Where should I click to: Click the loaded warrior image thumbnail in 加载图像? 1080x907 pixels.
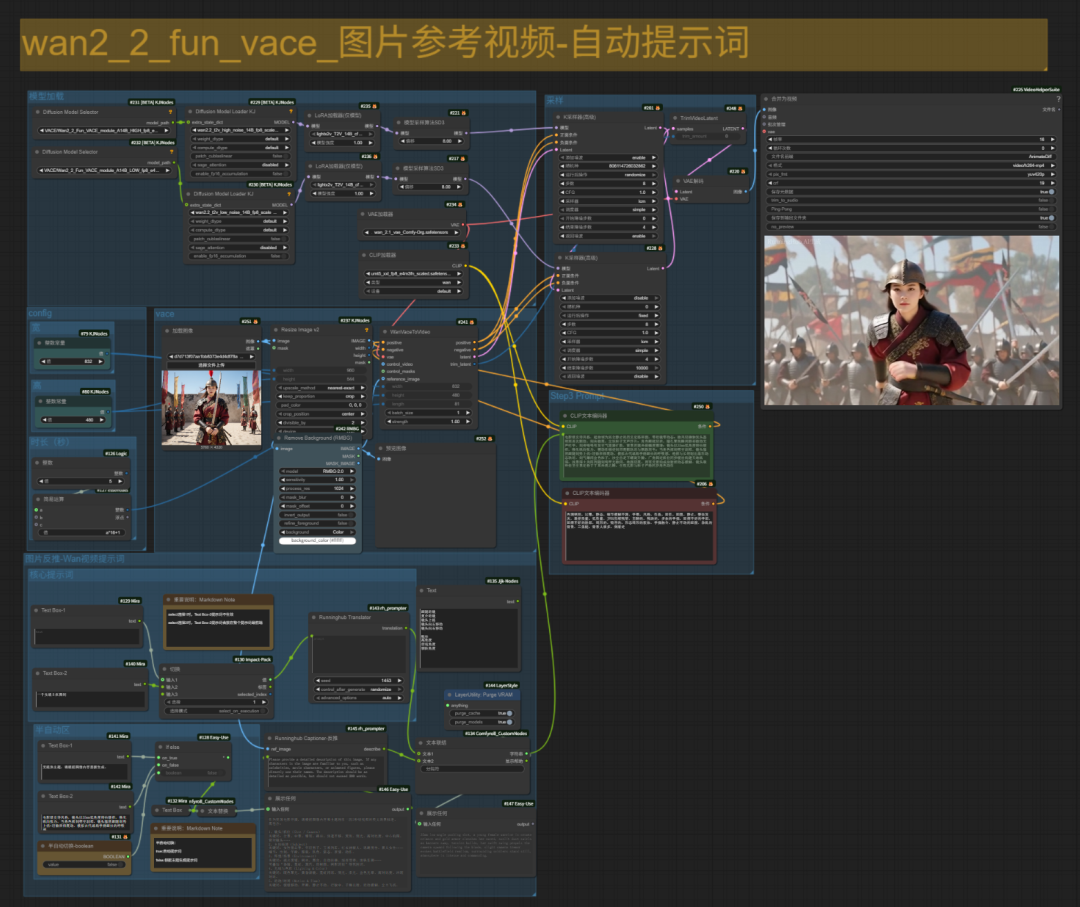point(211,407)
